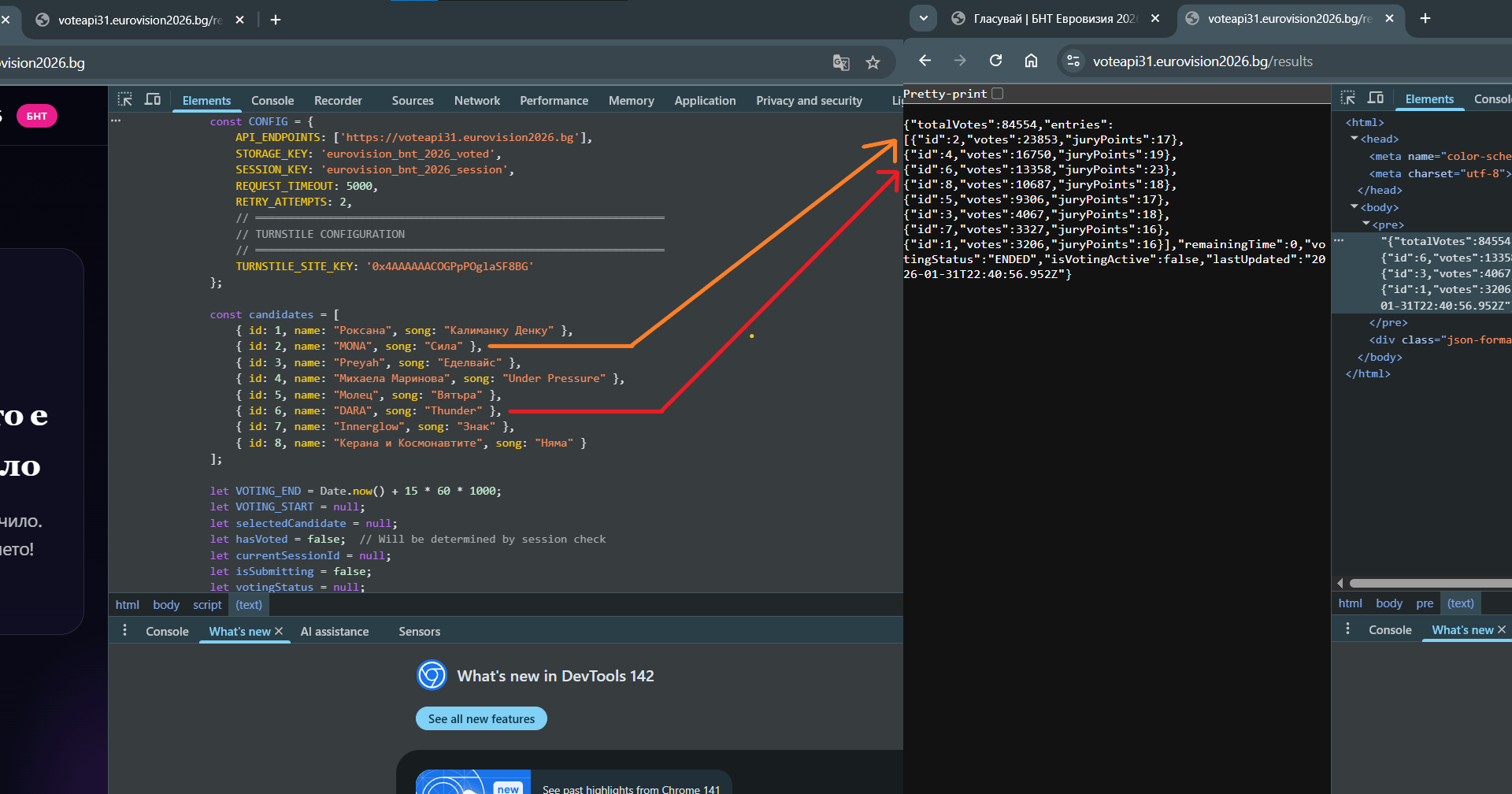This screenshot has width=1512, height=794.
Task: Collapse the pre element in DOM tree
Action: [x=1366, y=224]
